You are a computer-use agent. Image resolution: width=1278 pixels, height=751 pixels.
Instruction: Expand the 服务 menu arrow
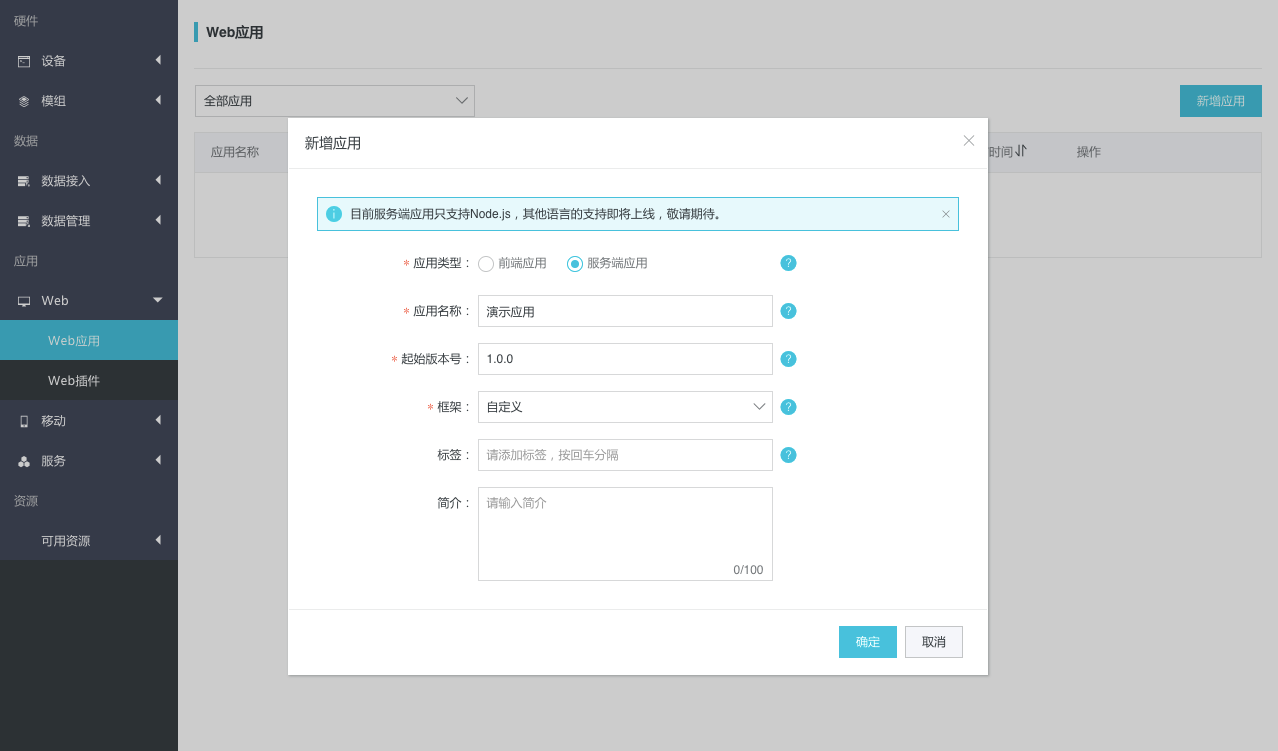(x=158, y=460)
